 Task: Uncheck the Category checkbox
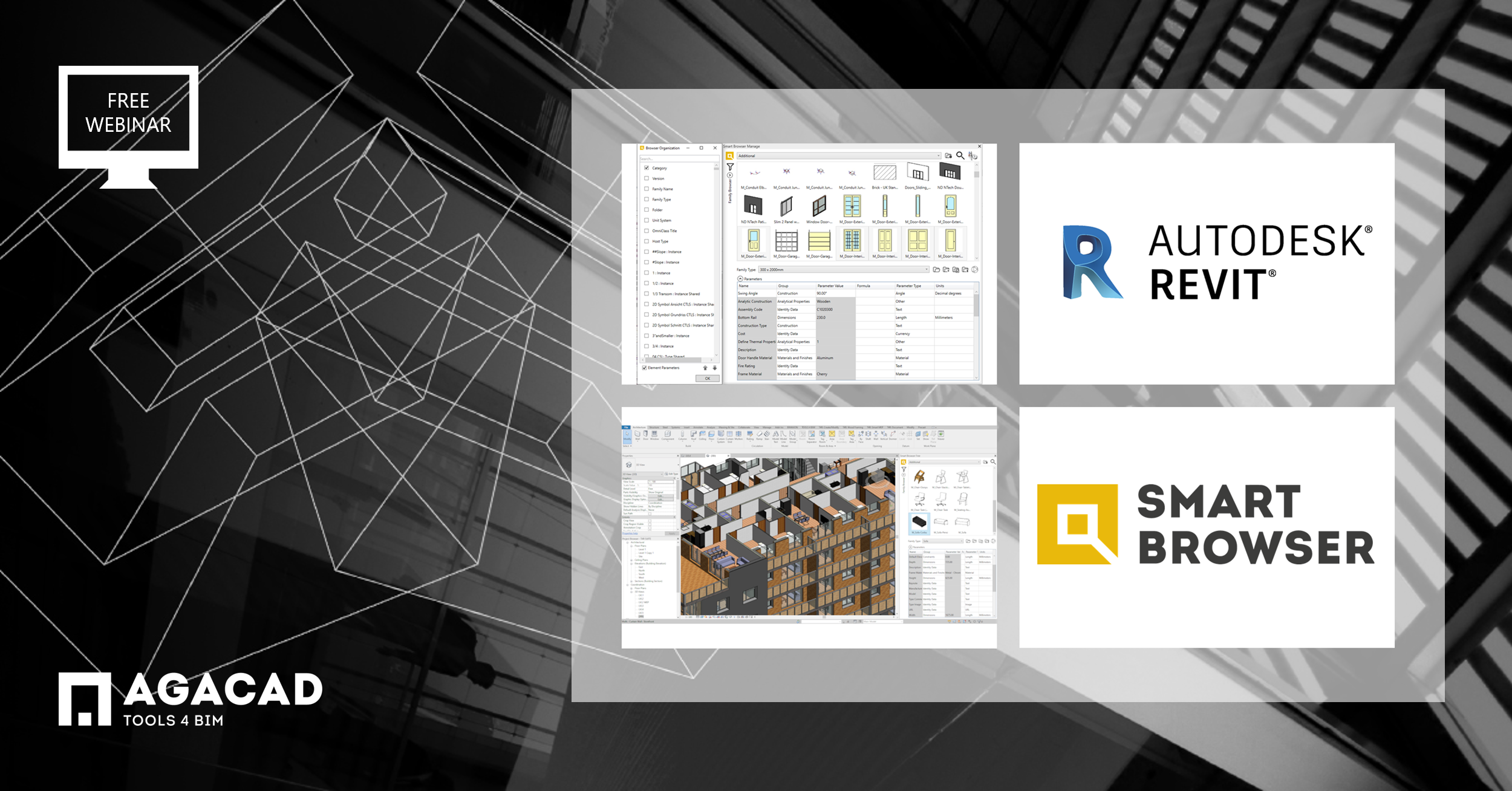click(x=647, y=168)
